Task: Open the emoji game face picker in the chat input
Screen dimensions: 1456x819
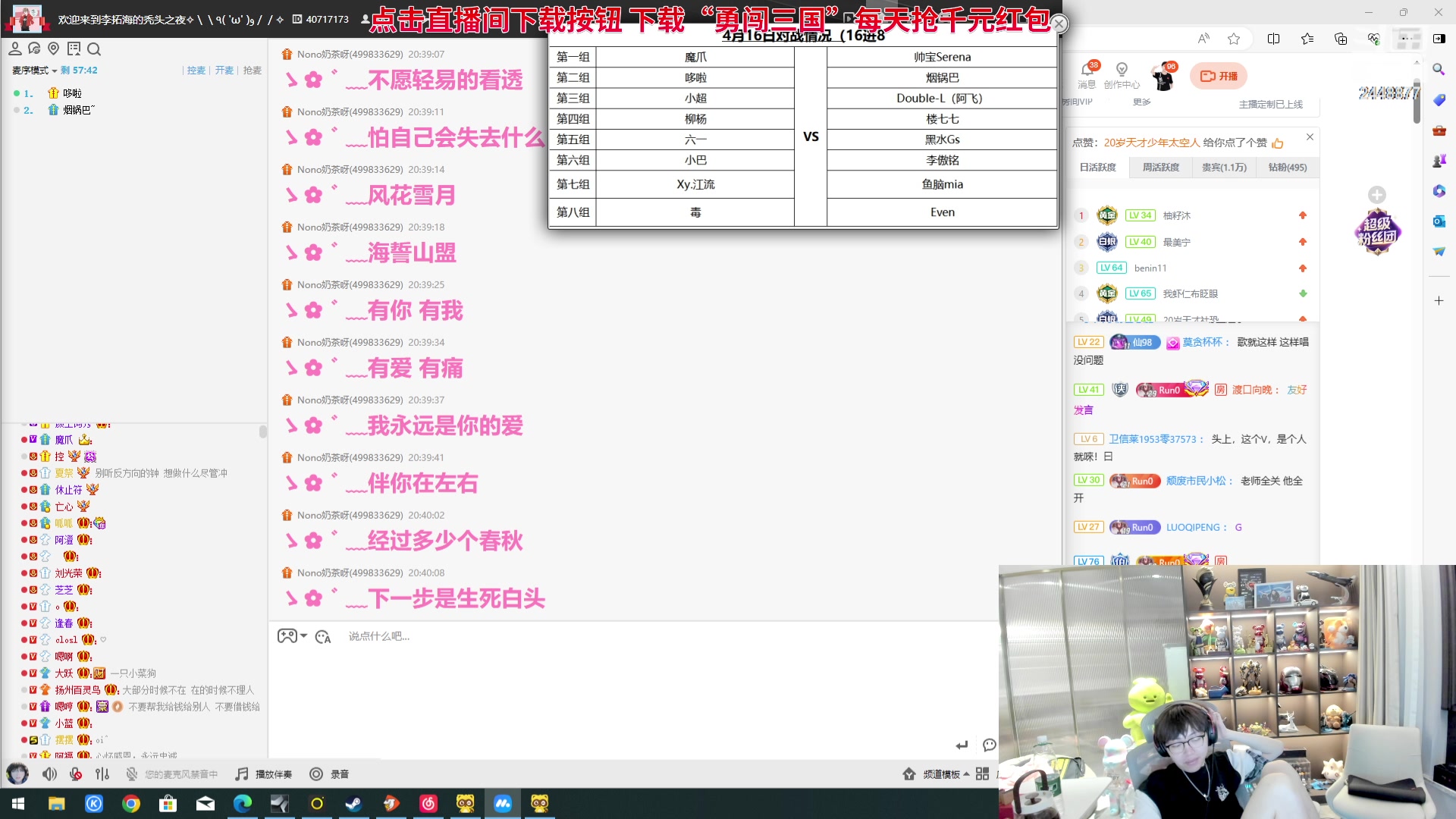Action: 287,636
